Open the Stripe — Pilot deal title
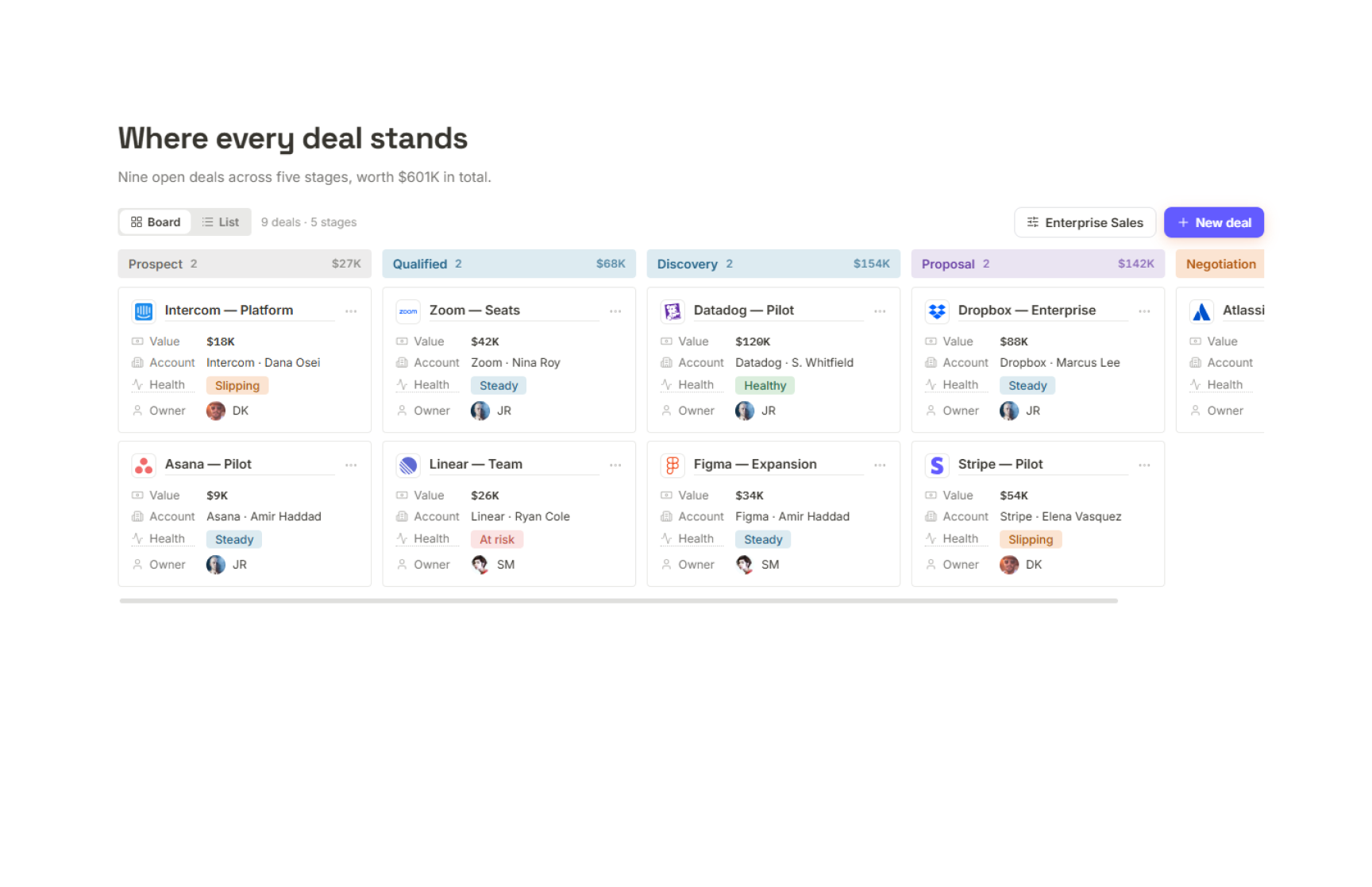Viewport: 1372px width, 887px height. pos(1000,465)
